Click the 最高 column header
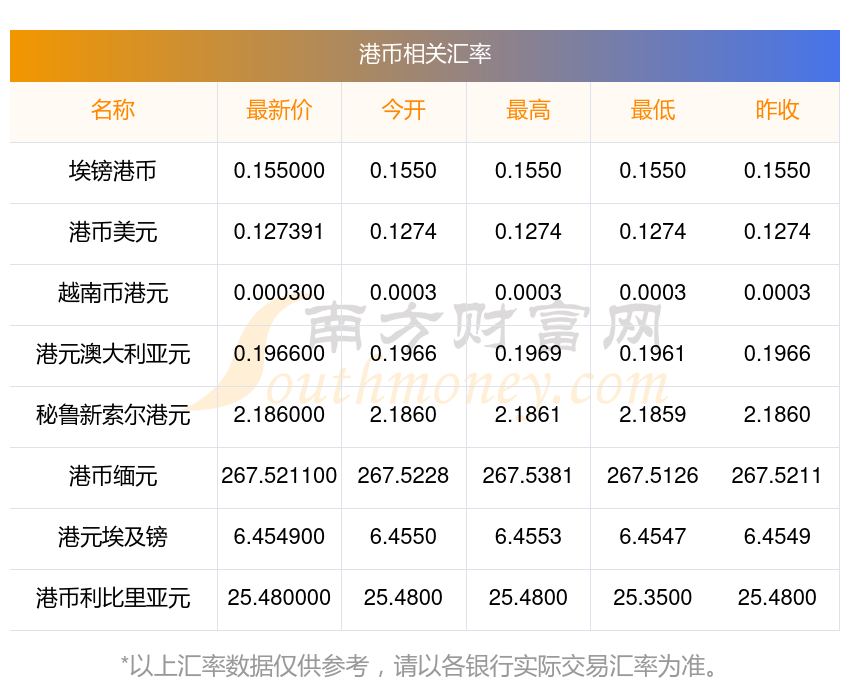The image size is (850, 698). [x=528, y=110]
